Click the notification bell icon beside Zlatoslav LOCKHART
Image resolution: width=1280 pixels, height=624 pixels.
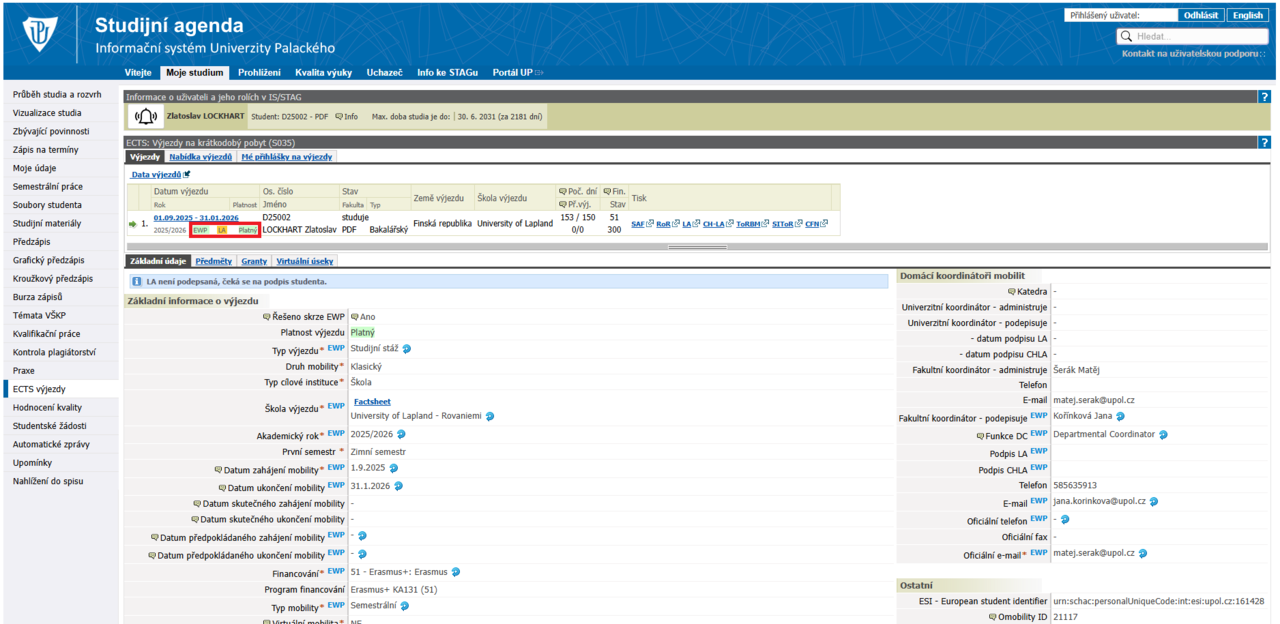pos(147,117)
